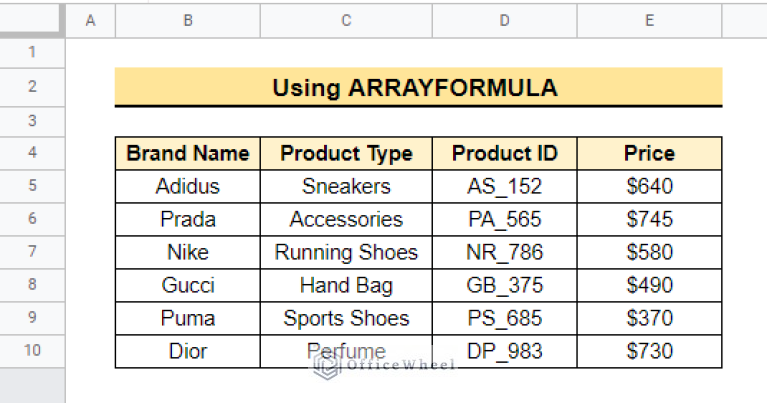
Task: Select the 'Product ID' header cell
Action: click(x=504, y=154)
